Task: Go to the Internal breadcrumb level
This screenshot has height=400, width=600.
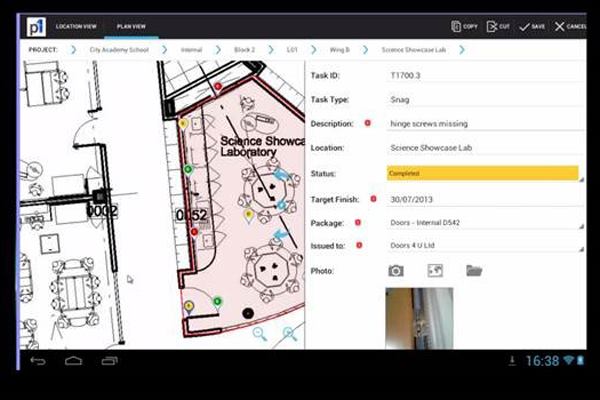Action: tap(191, 50)
